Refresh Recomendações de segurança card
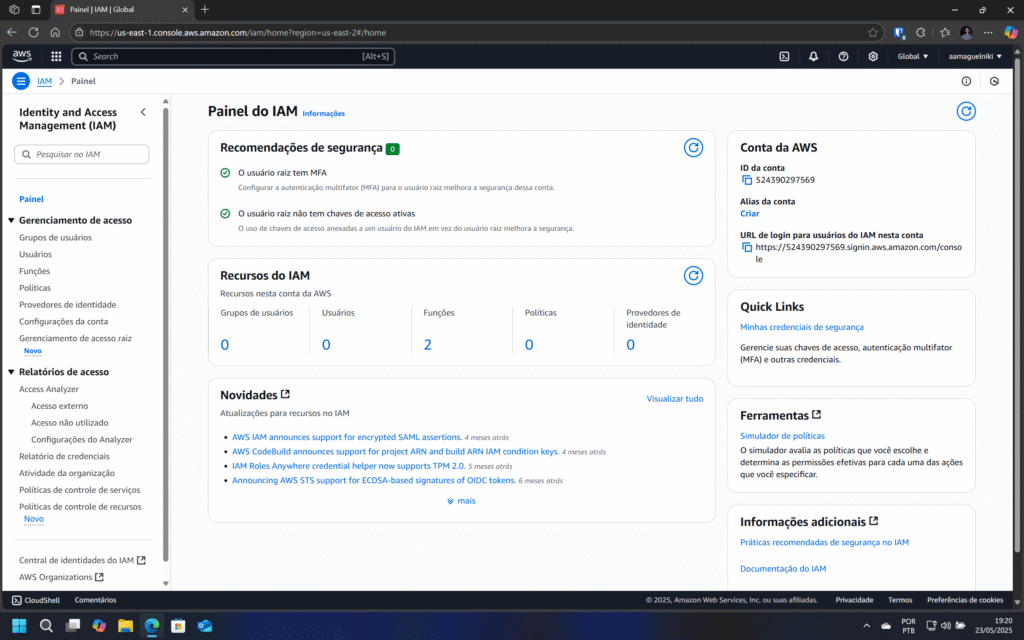Screen dimensions: 1024x640 [x=693, y=148]
